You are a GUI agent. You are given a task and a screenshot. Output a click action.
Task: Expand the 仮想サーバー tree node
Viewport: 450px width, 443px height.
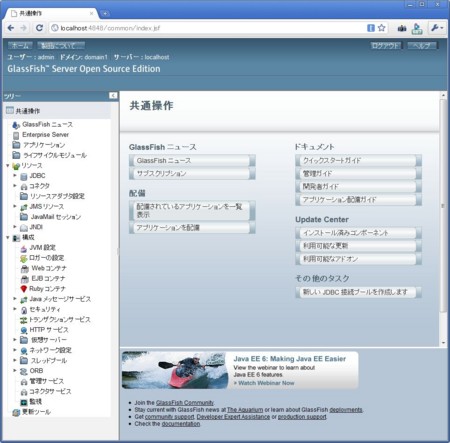(x=15, y=340)
